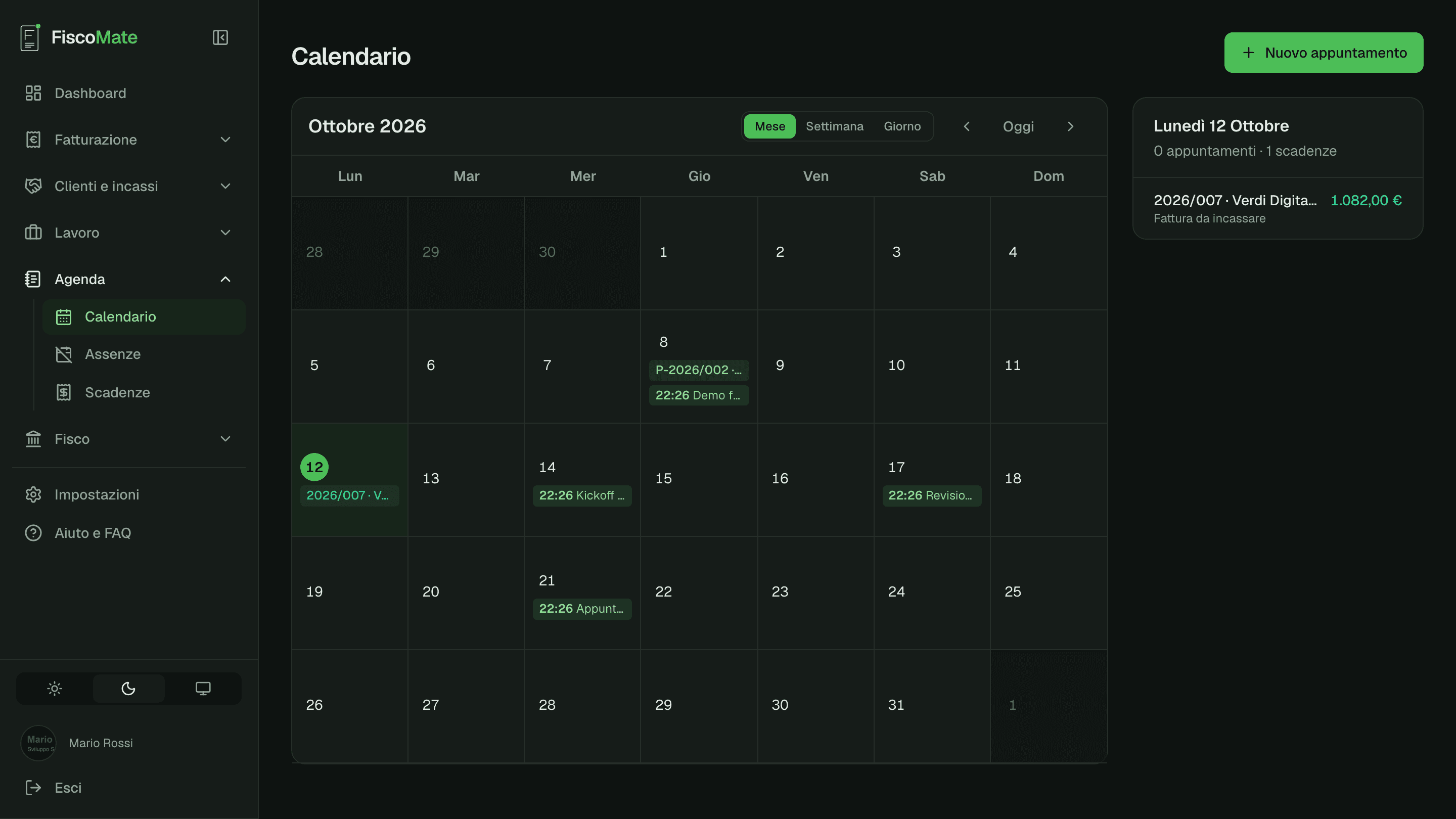This screenshot has width=1456, height=819.
Task: Open Dashboard grid icon
Action: click(33, 93)
